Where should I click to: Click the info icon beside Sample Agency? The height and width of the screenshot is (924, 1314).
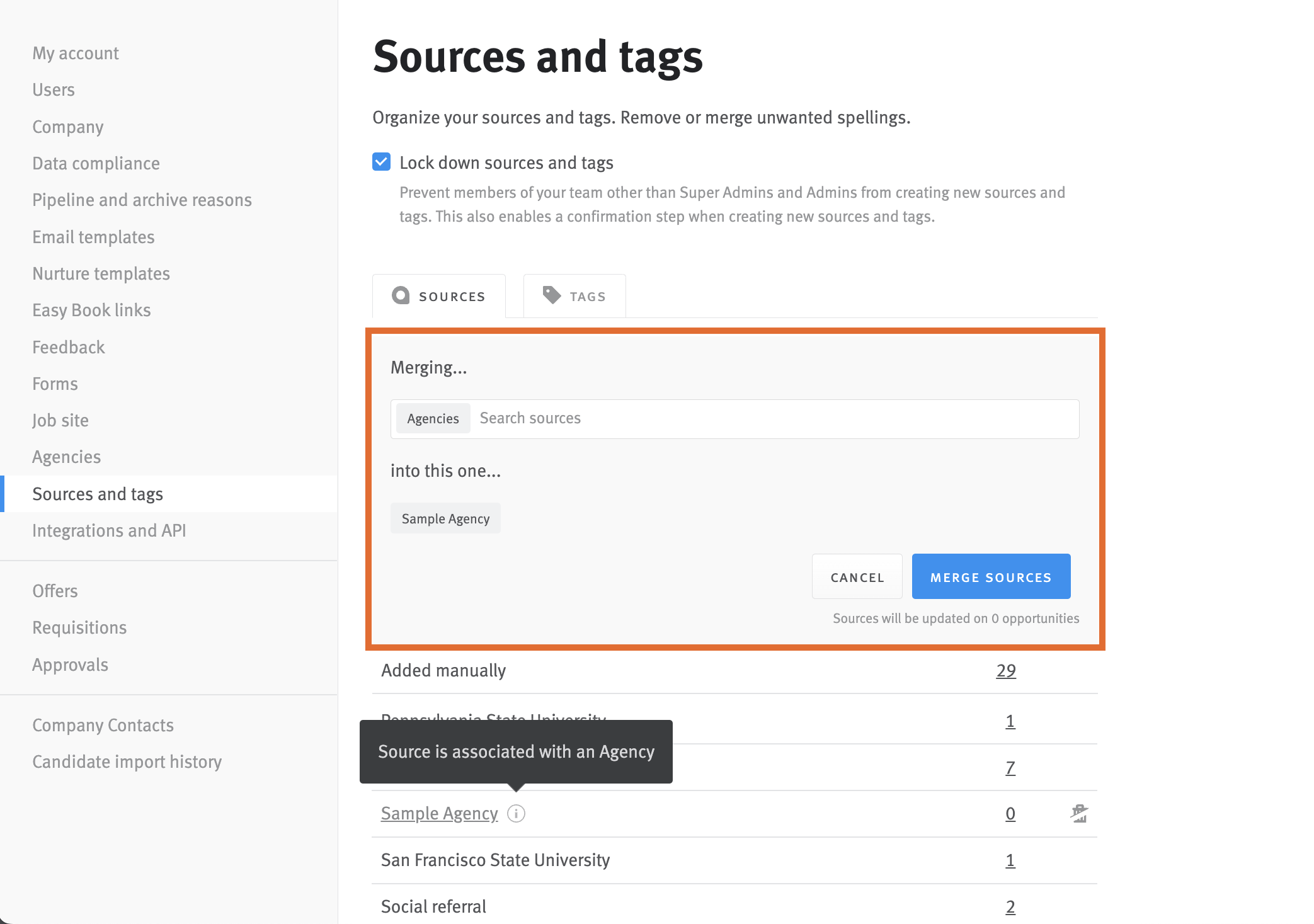pyautogui.click(x=517, y=813)
